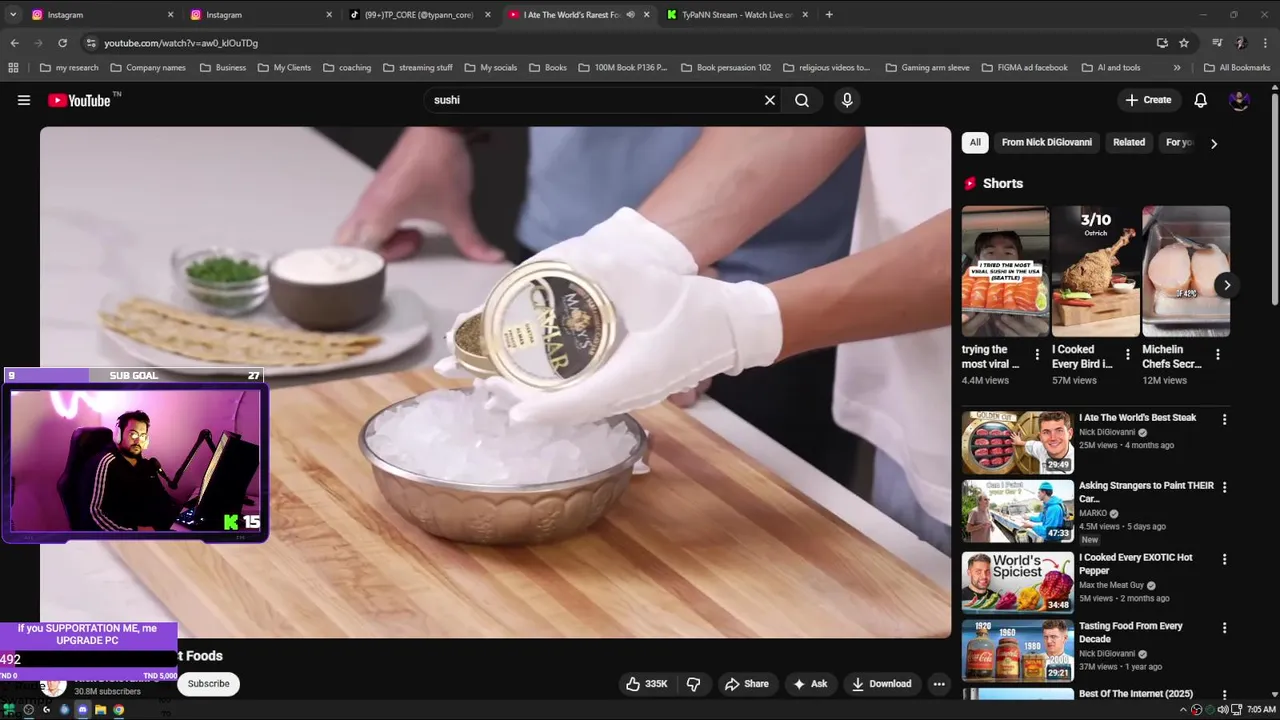
Task: Open options for I Cooked Every Bird
Action: [1128, 355]
